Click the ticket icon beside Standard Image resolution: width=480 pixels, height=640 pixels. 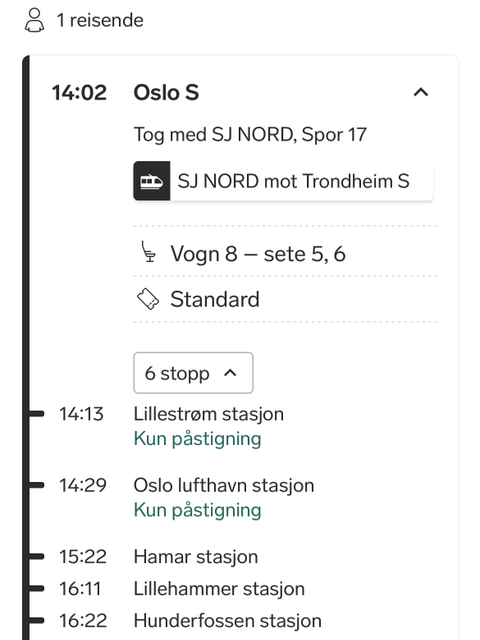[147, 299]
